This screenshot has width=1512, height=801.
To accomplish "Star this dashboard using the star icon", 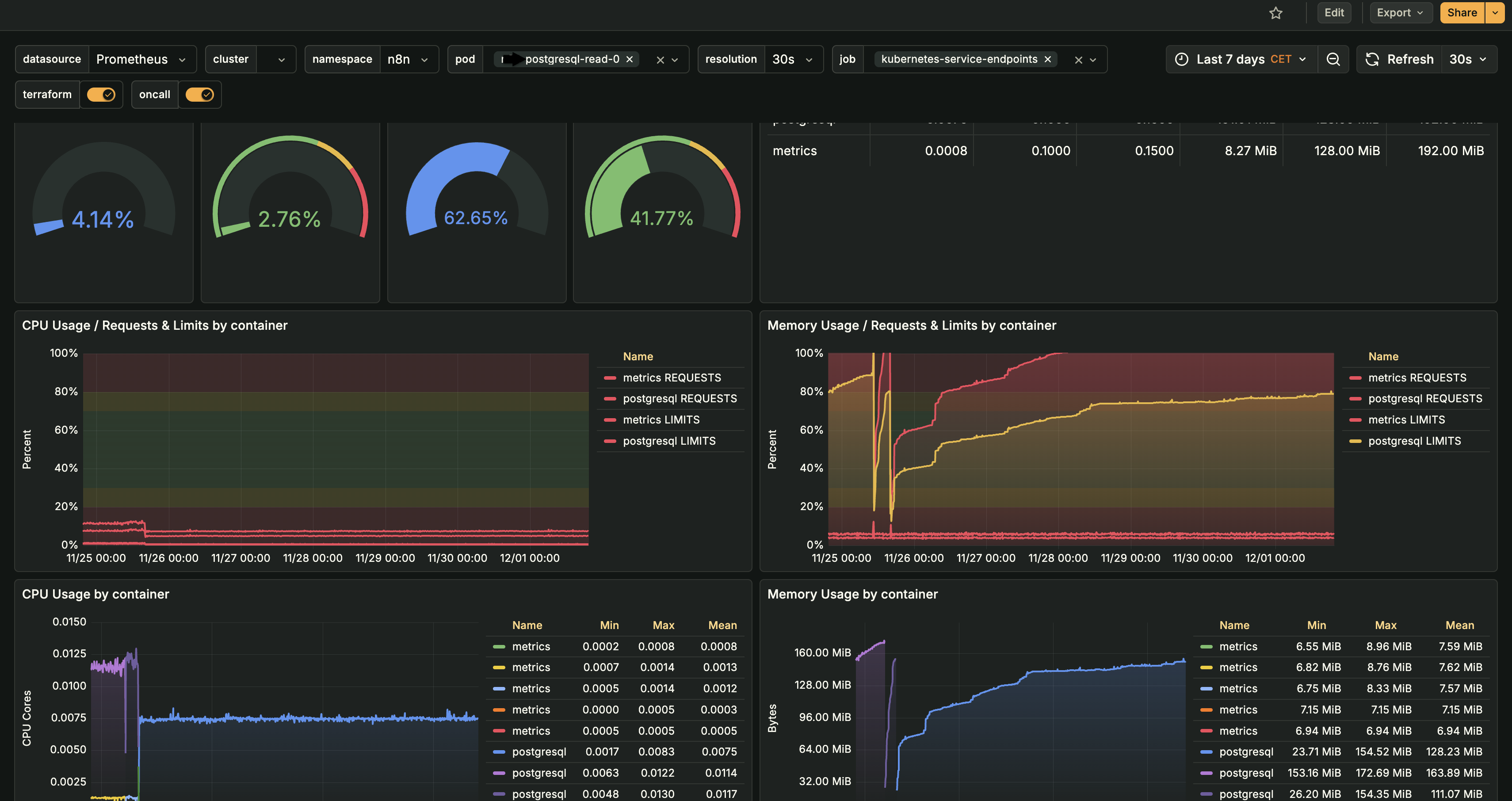I will pyautogui.click(x=1276, y=12).
